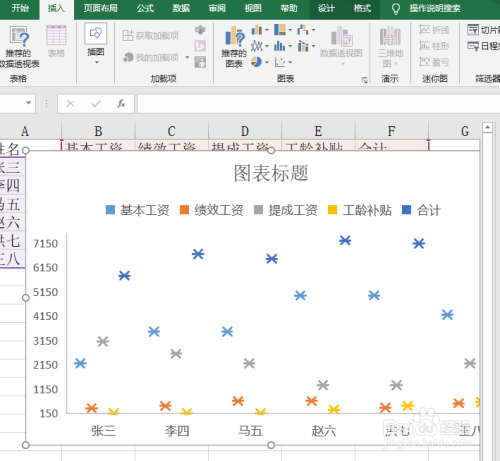Click the 日程表 timeline icon
This screenshot has width=500, height=461.
(473, 46)
